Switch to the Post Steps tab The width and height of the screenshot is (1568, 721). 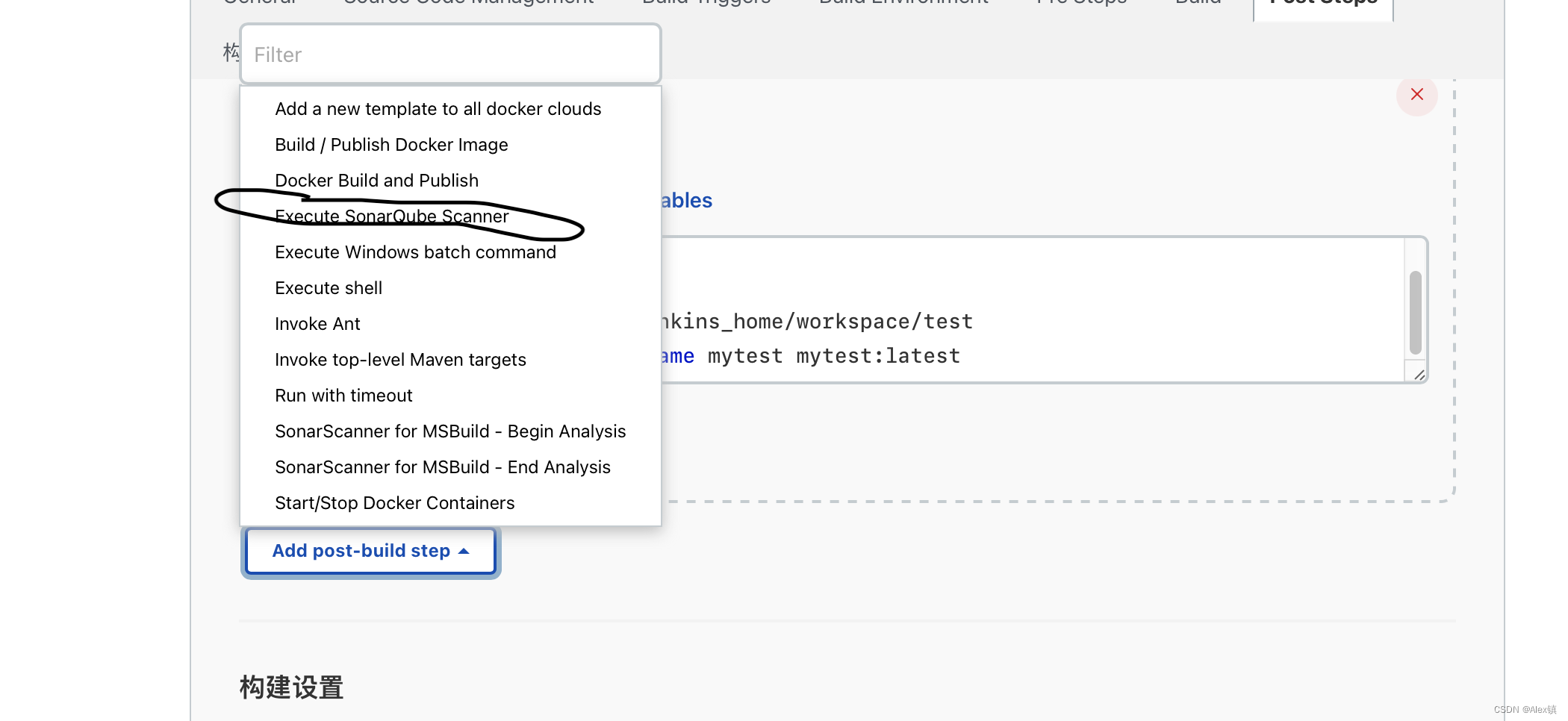[x=1323, y=6]
